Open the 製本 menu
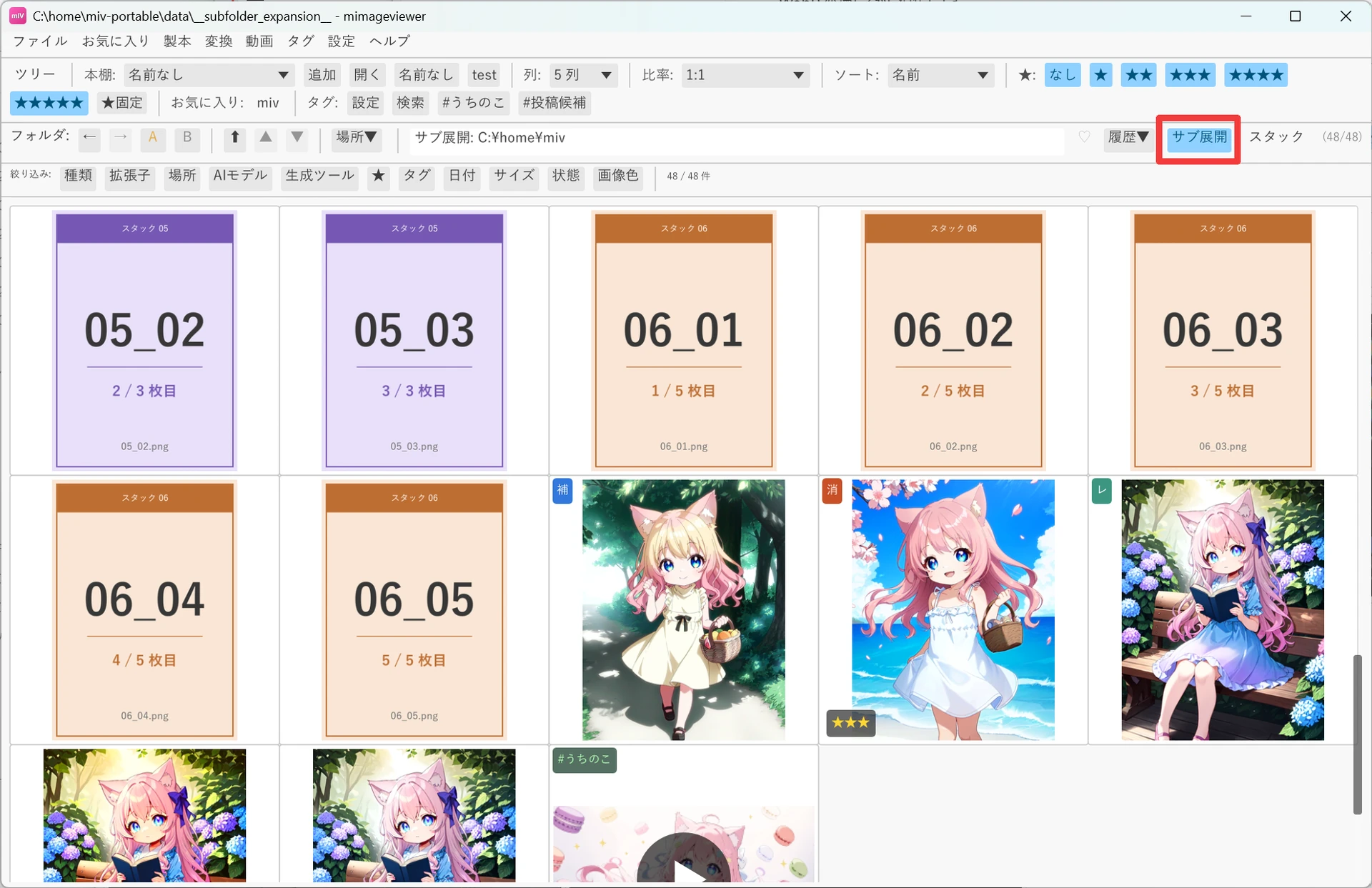The width and height of the screenshot is (1372, 888). 177,41
